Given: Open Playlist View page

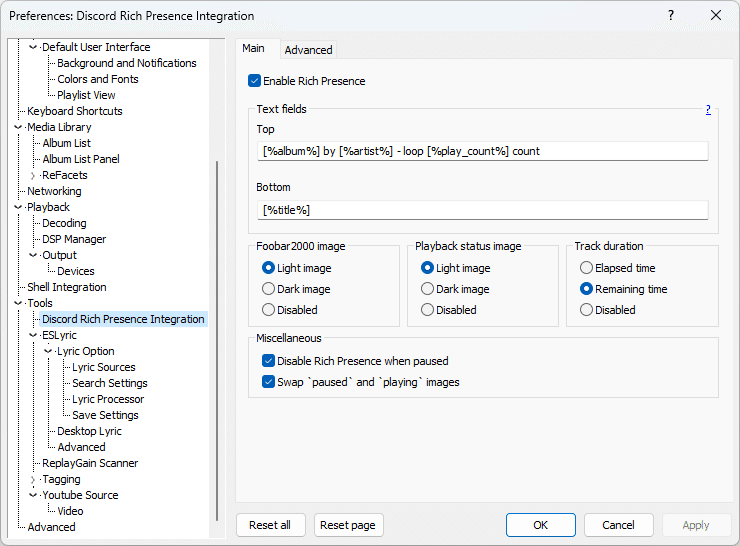Looking at the screenshot, I should click(x=86, y=95).
